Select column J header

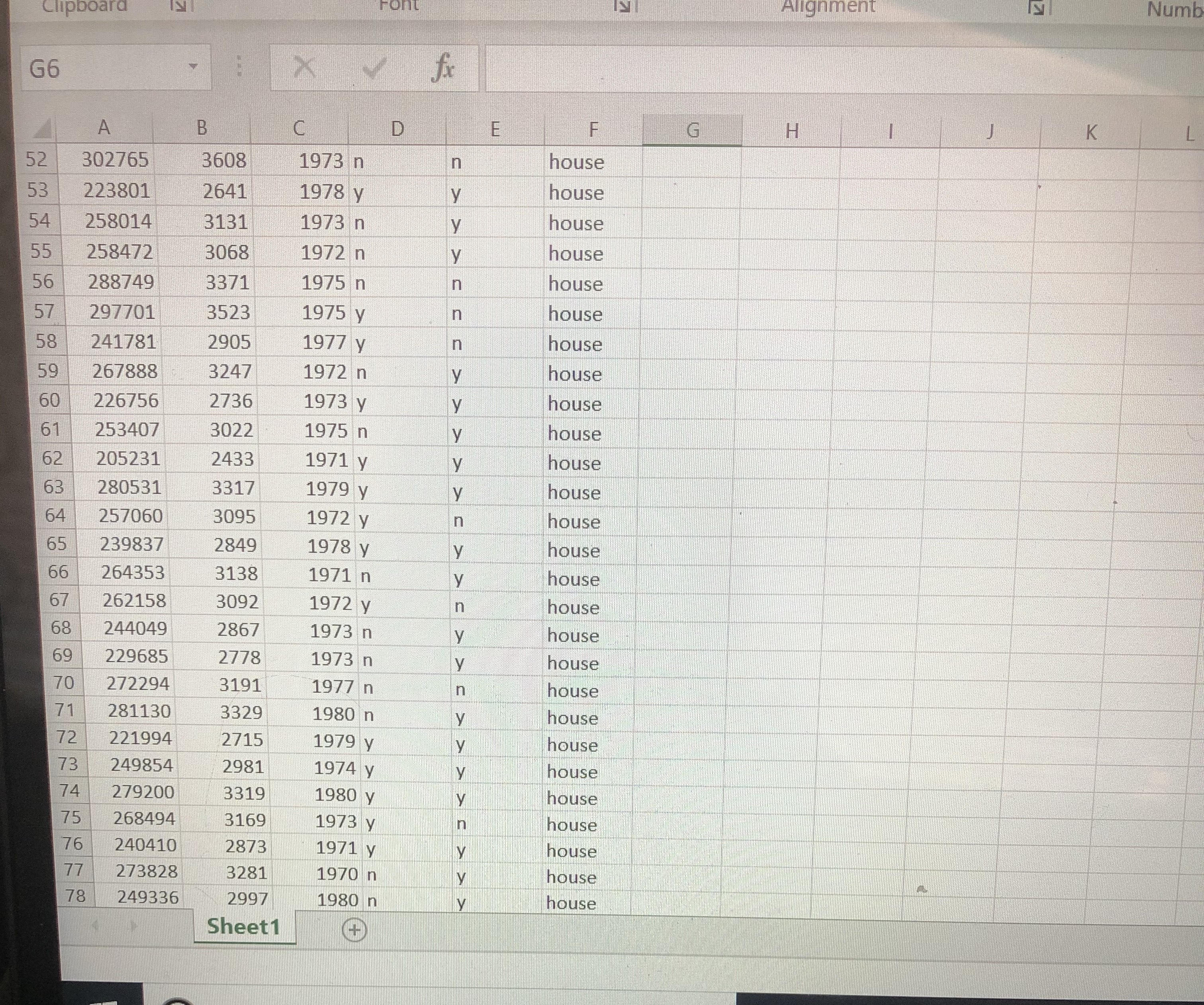point(990,133)
